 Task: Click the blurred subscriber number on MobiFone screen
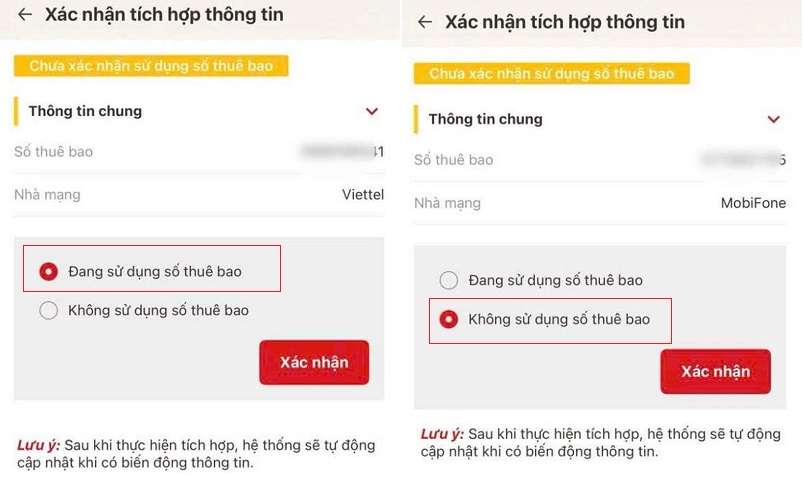[x=745, y=160]
